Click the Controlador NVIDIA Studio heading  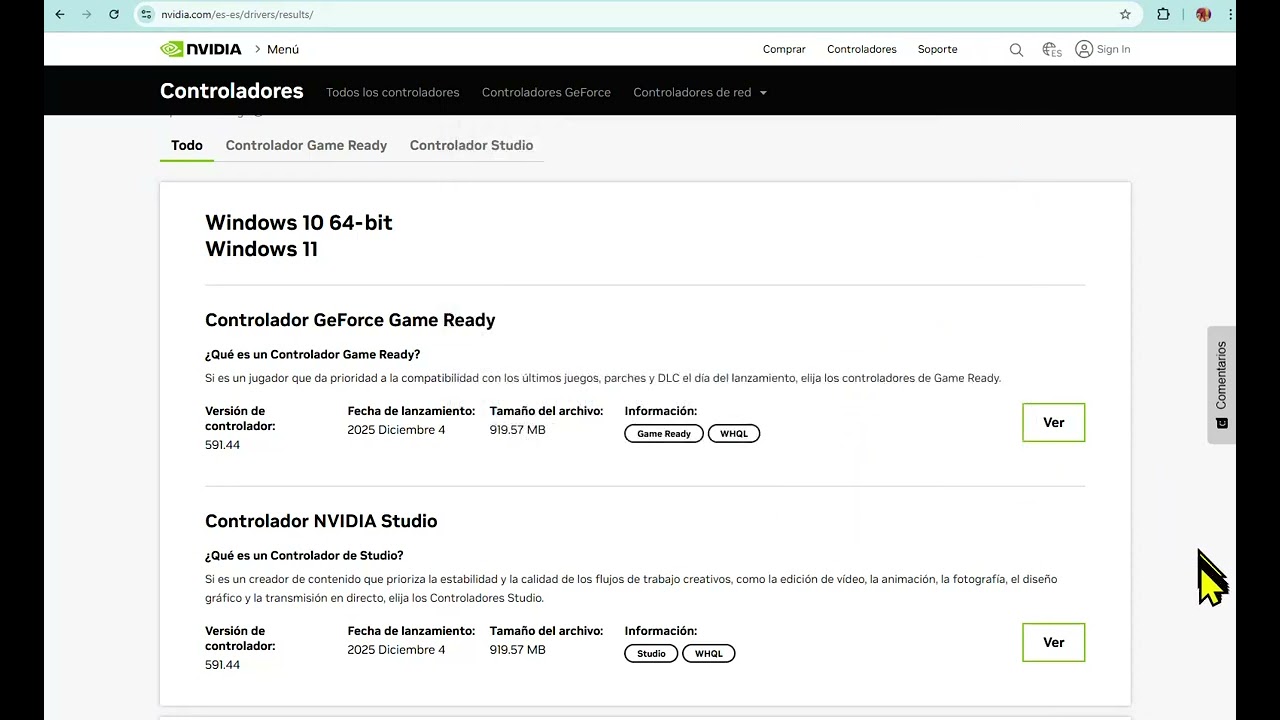click(x=321, y=521)
